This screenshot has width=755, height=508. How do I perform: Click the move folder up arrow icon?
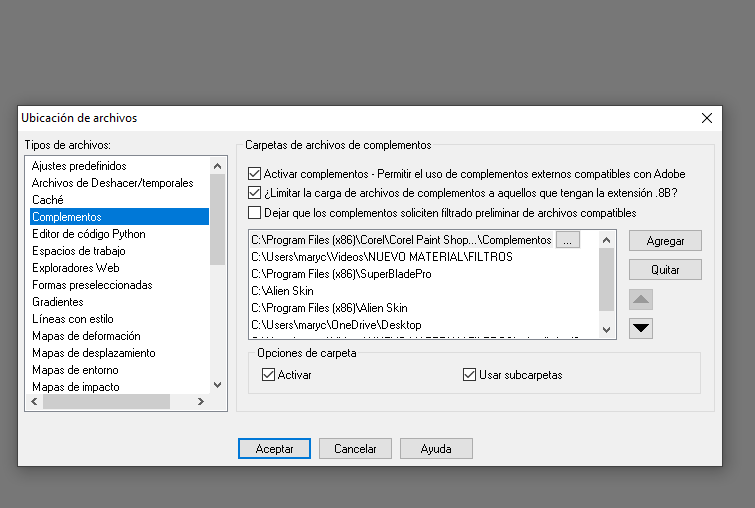pyautogui.click(x=642, y=299)
